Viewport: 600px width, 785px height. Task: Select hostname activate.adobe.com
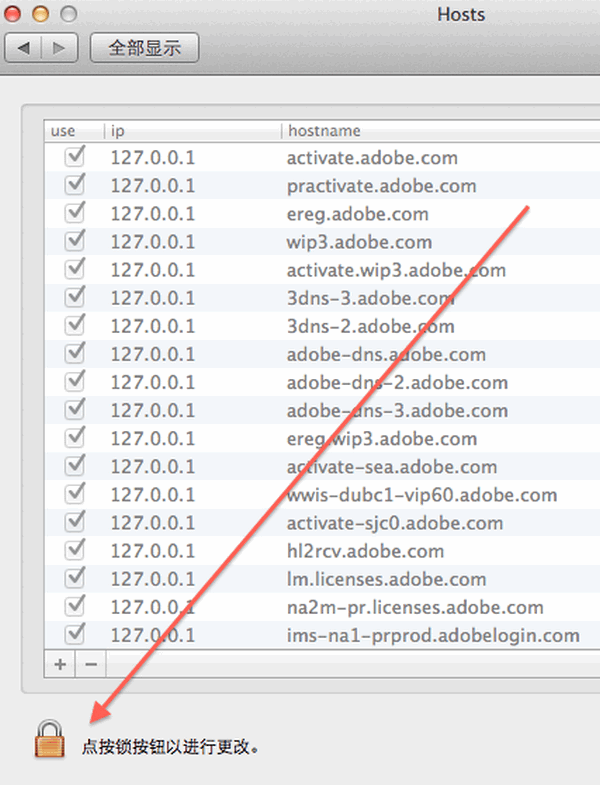coord(372,158)
